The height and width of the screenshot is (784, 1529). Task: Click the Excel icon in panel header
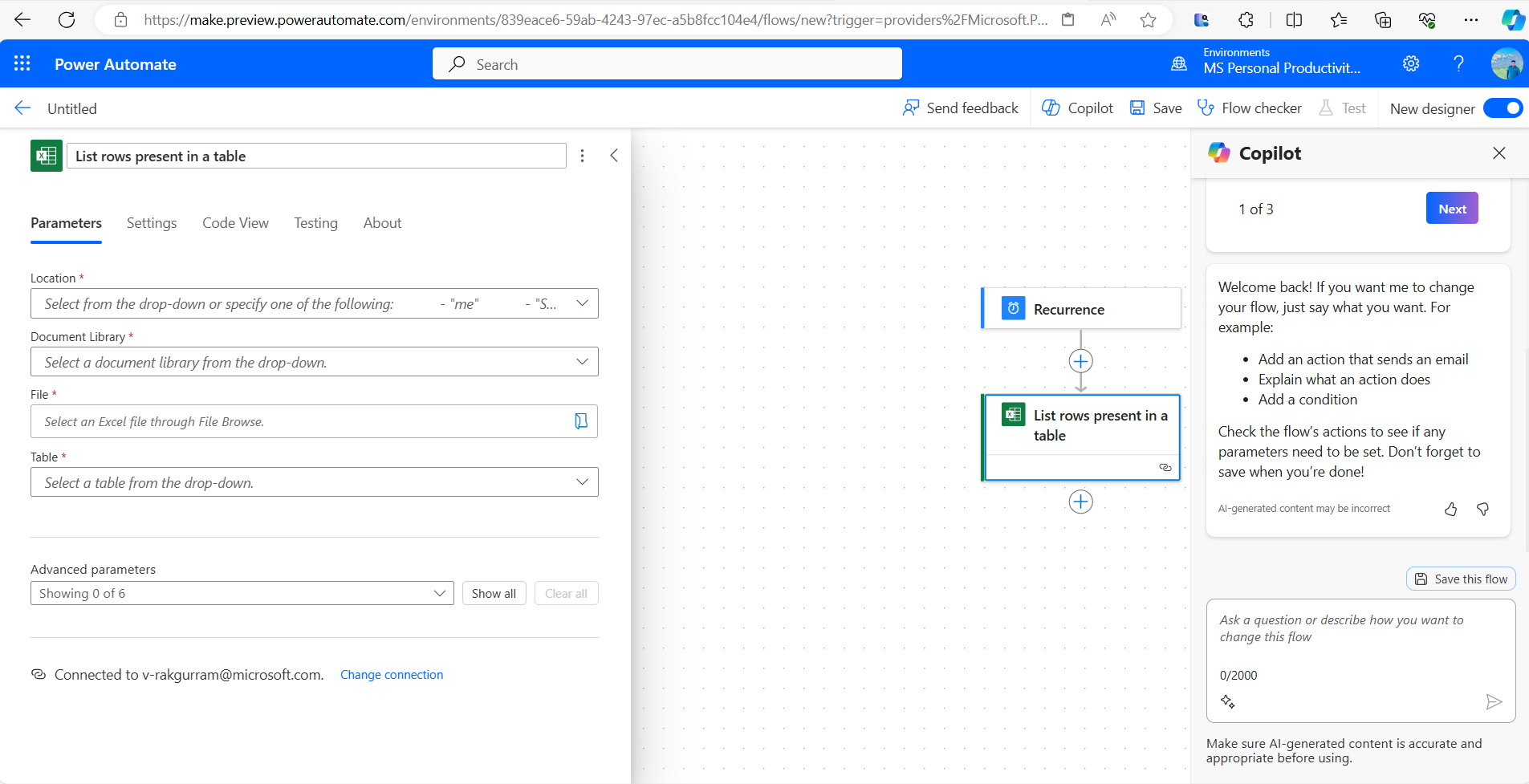pyautogui.click(x=47, y=156)
